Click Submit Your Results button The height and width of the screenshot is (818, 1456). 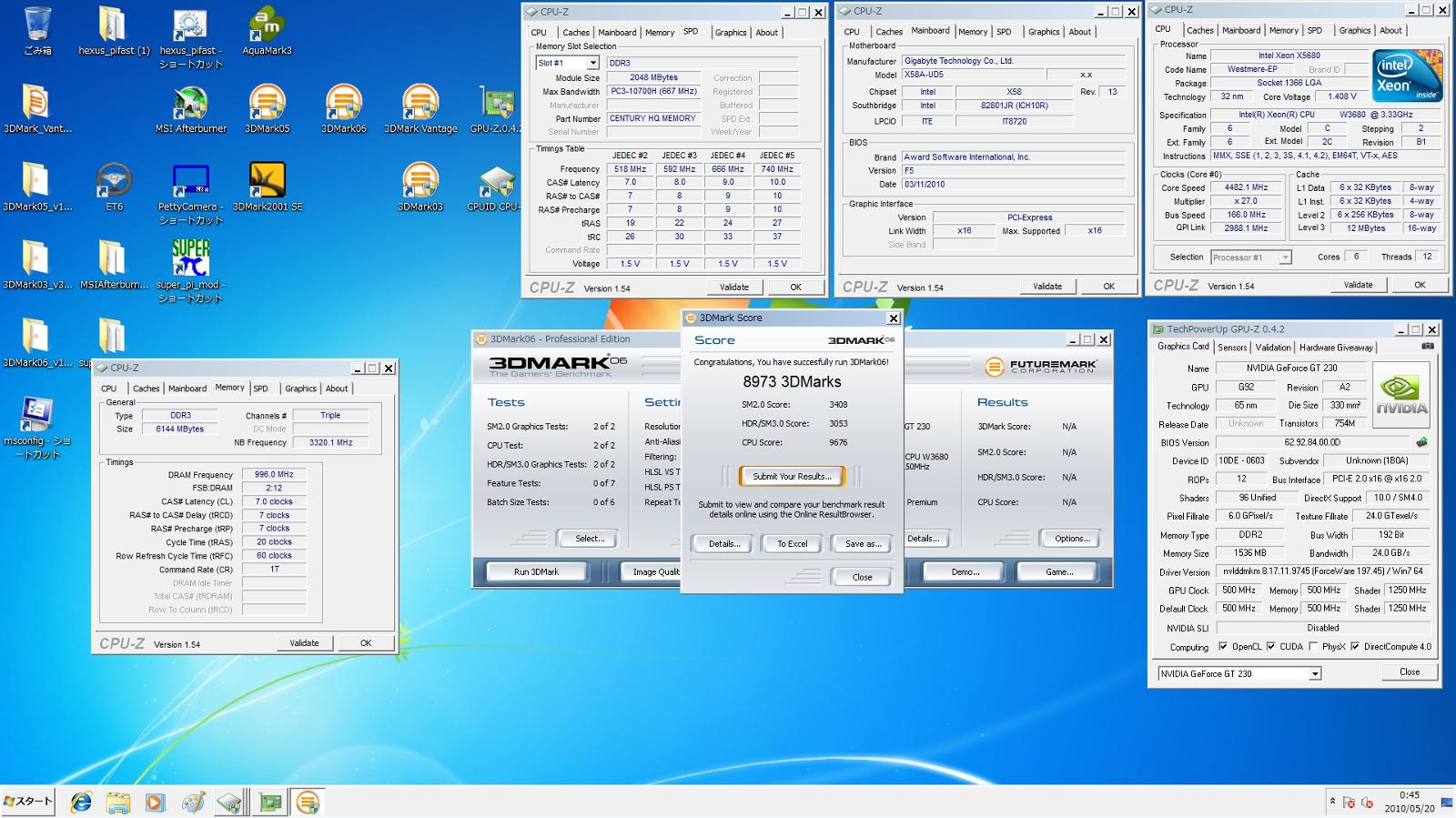pyautogui.click(x=792, y=477)
